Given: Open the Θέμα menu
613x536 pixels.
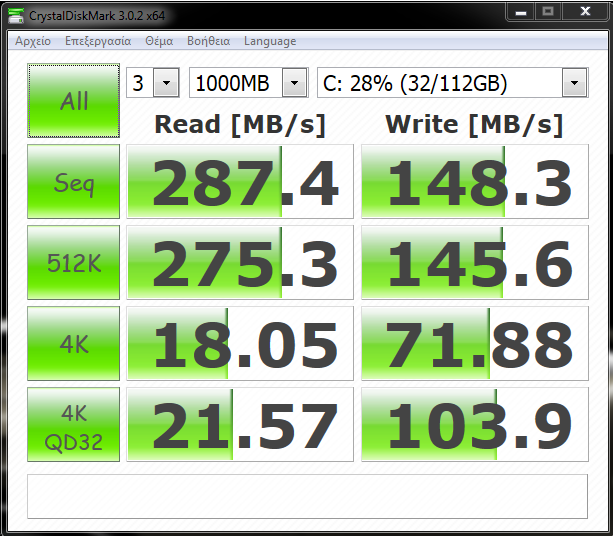Looking at the screenshot, I should tap(159, 41).
